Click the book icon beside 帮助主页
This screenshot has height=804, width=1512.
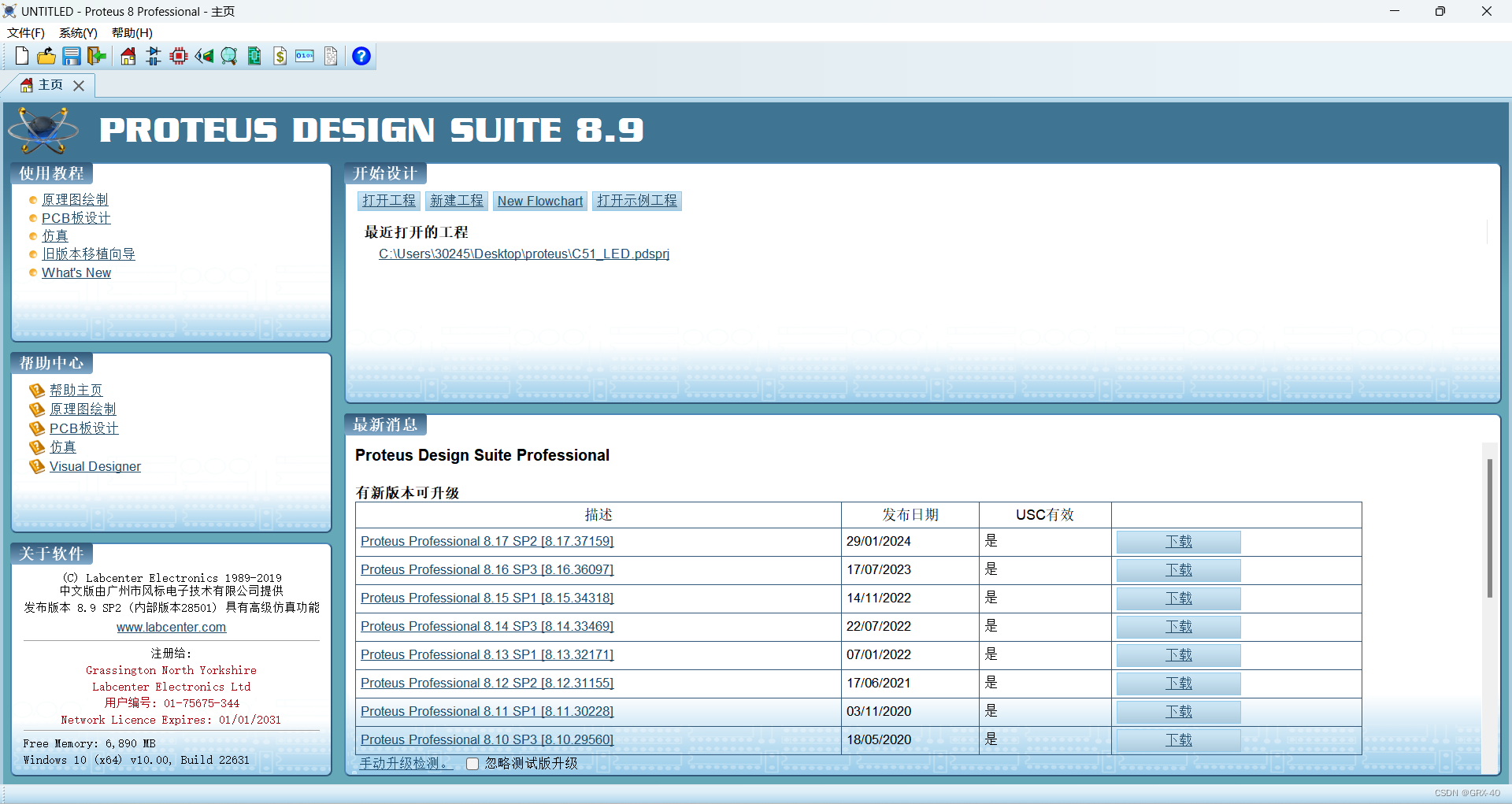click(37, 391)
